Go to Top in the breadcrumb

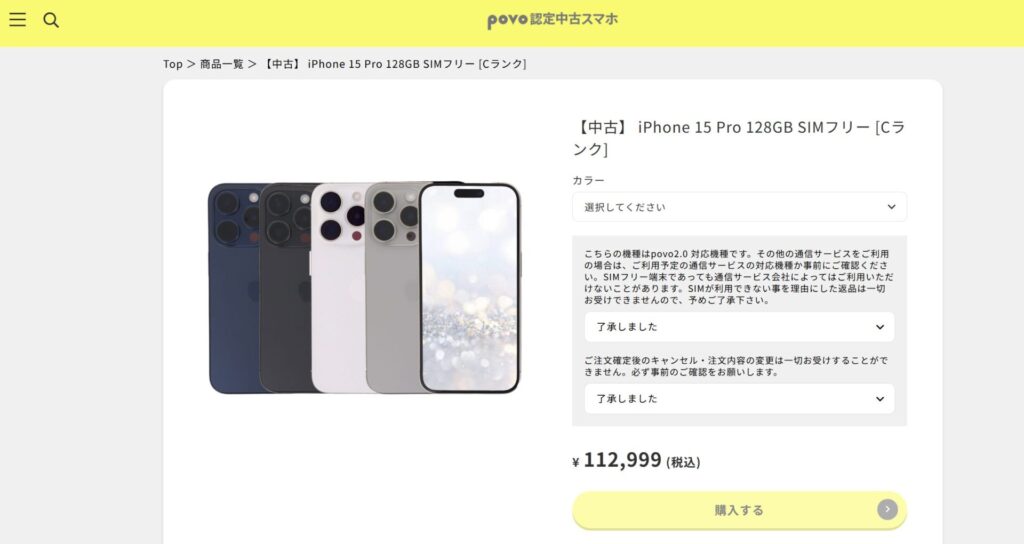pyautogui.click(x=173, y=64)
